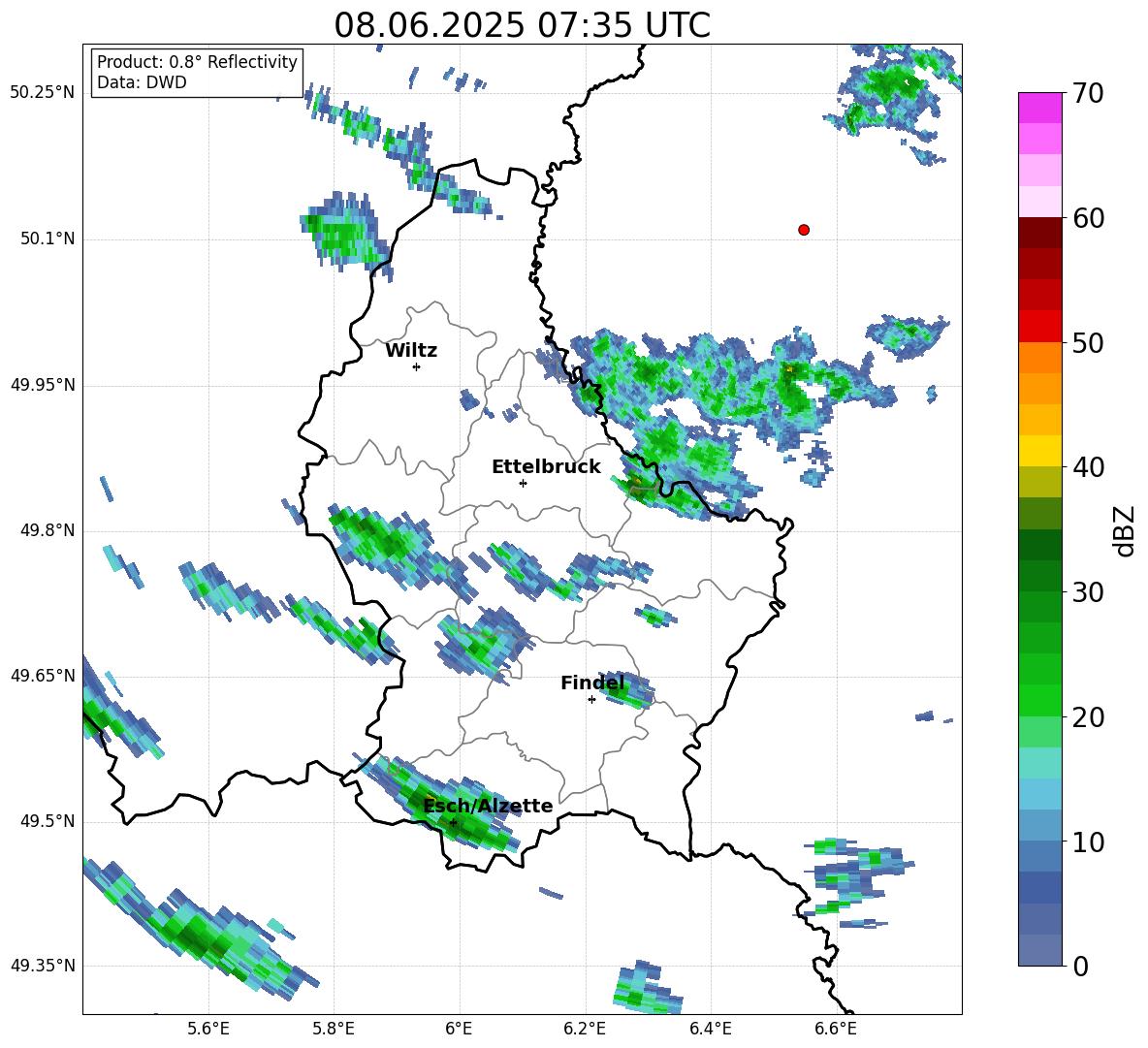
Task: Click the red radar station marker dot
Action: tap(803, 230)
